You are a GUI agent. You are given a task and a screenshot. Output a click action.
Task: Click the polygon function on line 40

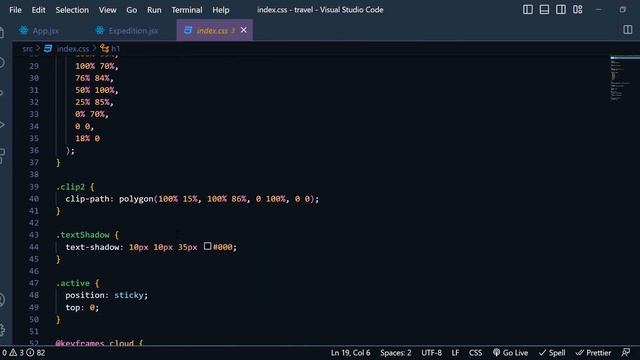(136, 199)
